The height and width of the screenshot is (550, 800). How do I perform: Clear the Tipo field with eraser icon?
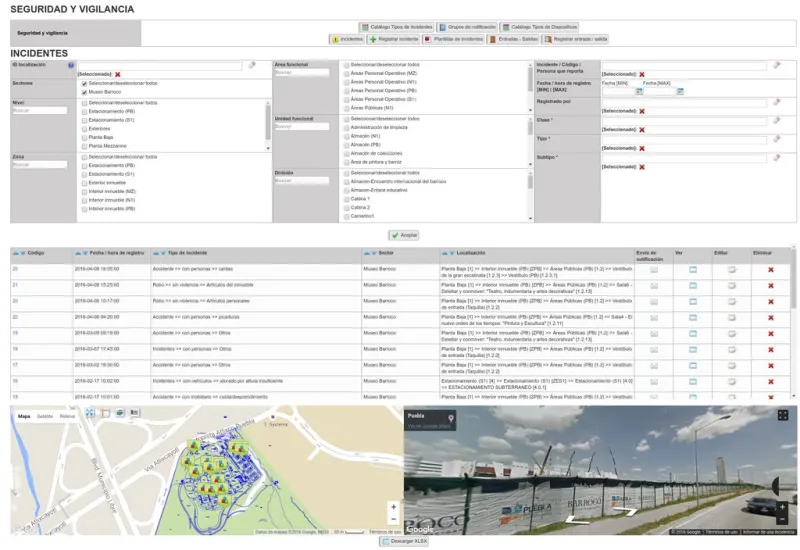[x=777, y=139]
